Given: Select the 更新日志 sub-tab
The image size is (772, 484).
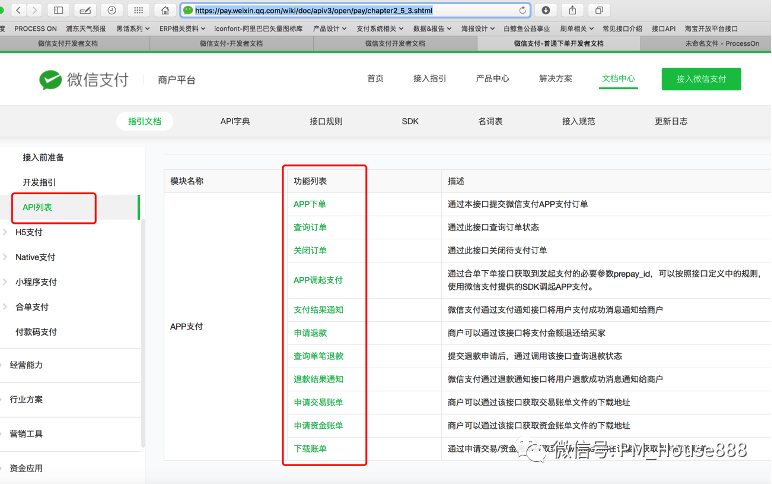Looking at the screenshot, I should pyautogui.click(x=671, y=121).
